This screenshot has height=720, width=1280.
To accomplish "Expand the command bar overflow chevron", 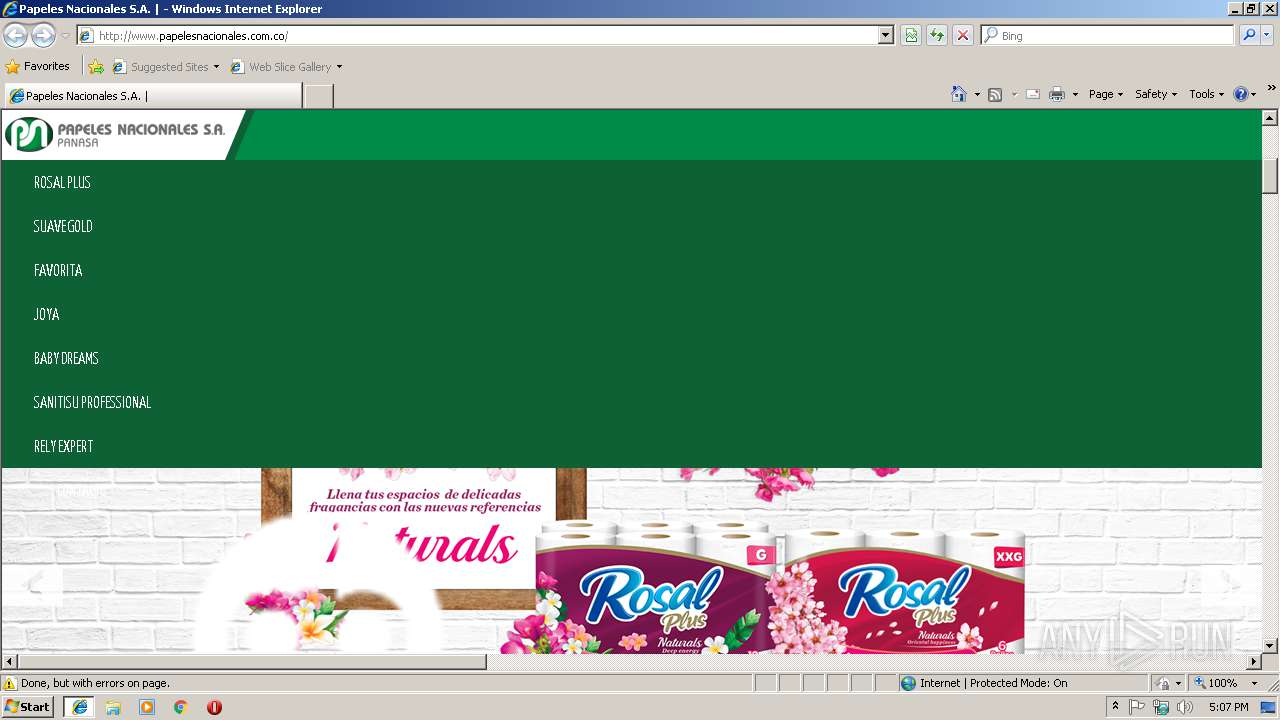I will pyautogui.click(x=1271, y=89).
